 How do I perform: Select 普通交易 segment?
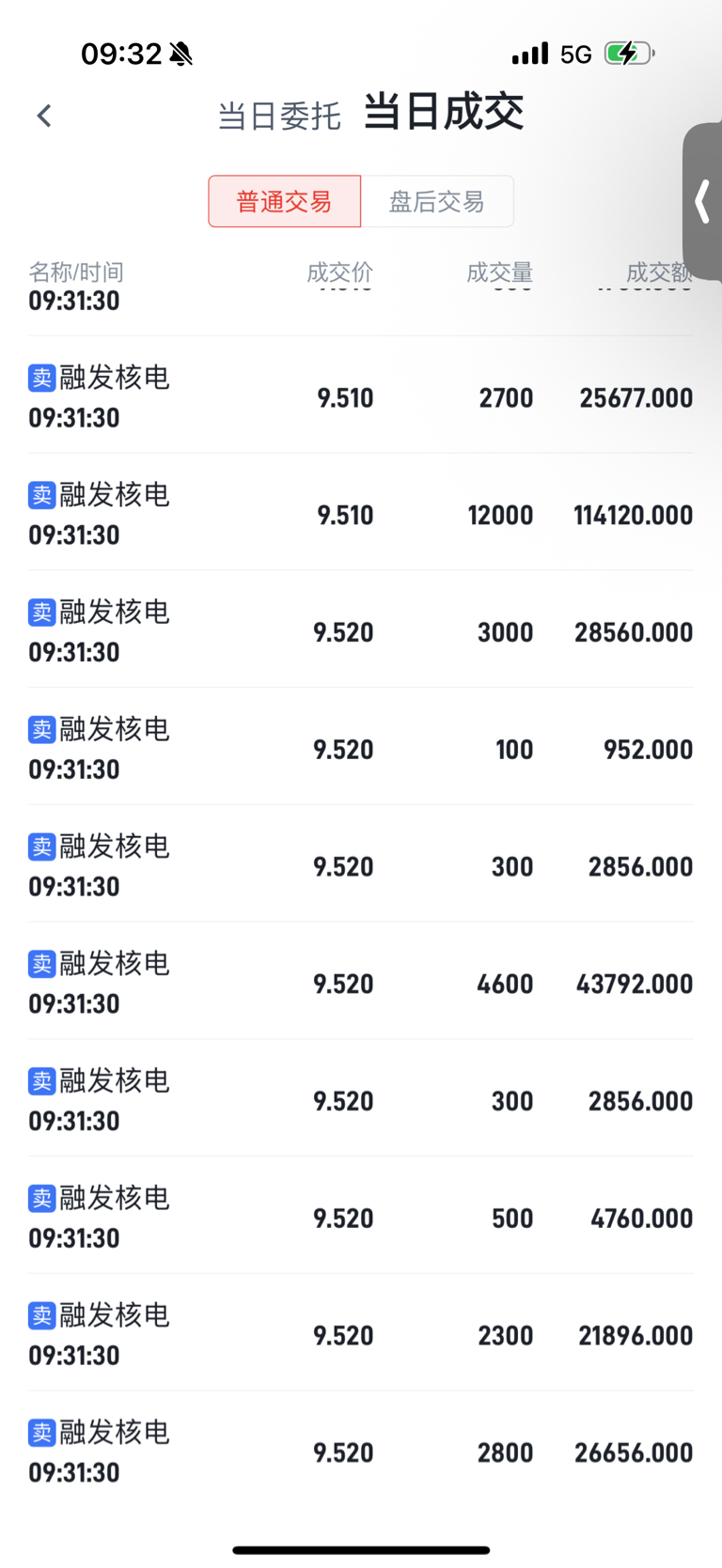pyautogui.click(x=284, y=201)
